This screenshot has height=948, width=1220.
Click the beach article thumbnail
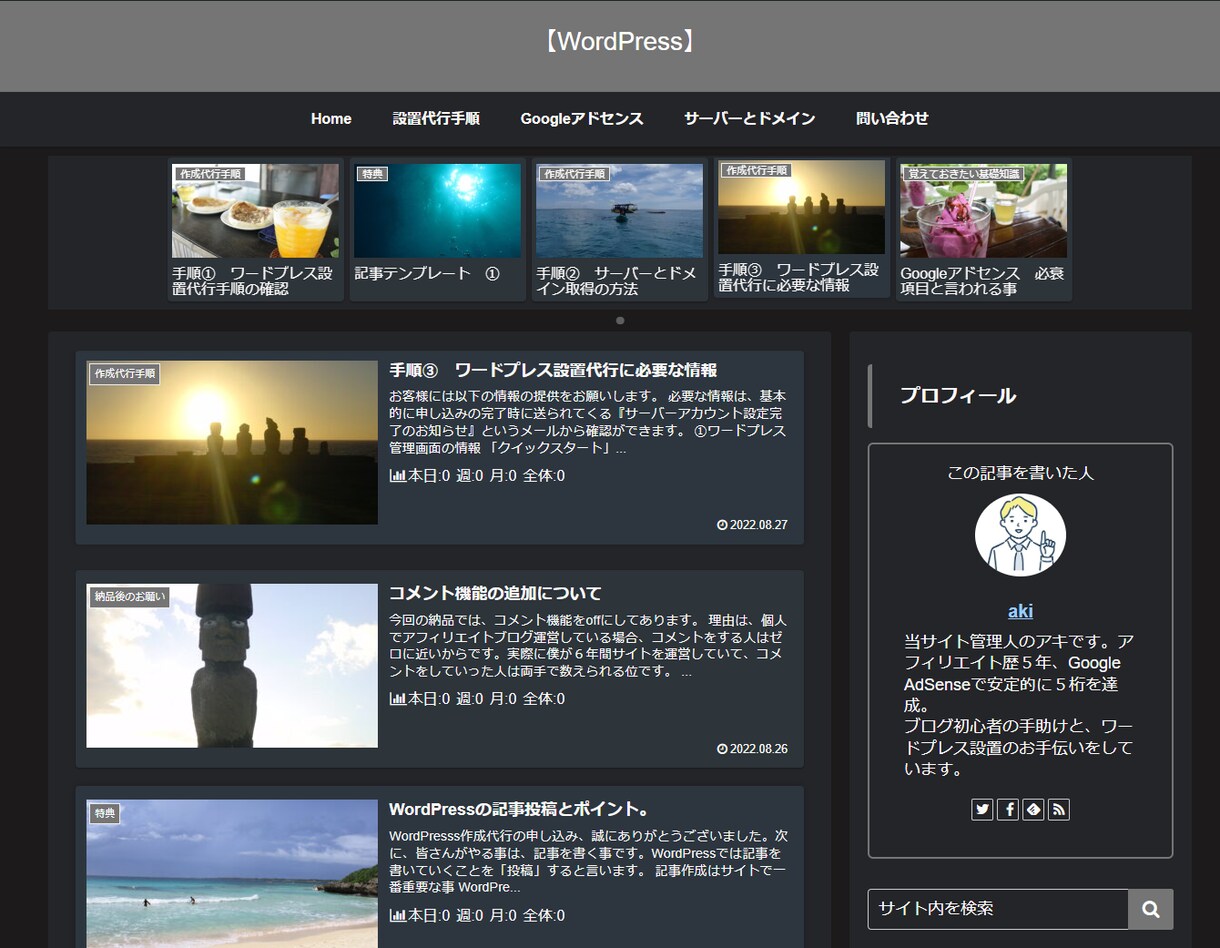pyautogui.click(x=232, y=873)
